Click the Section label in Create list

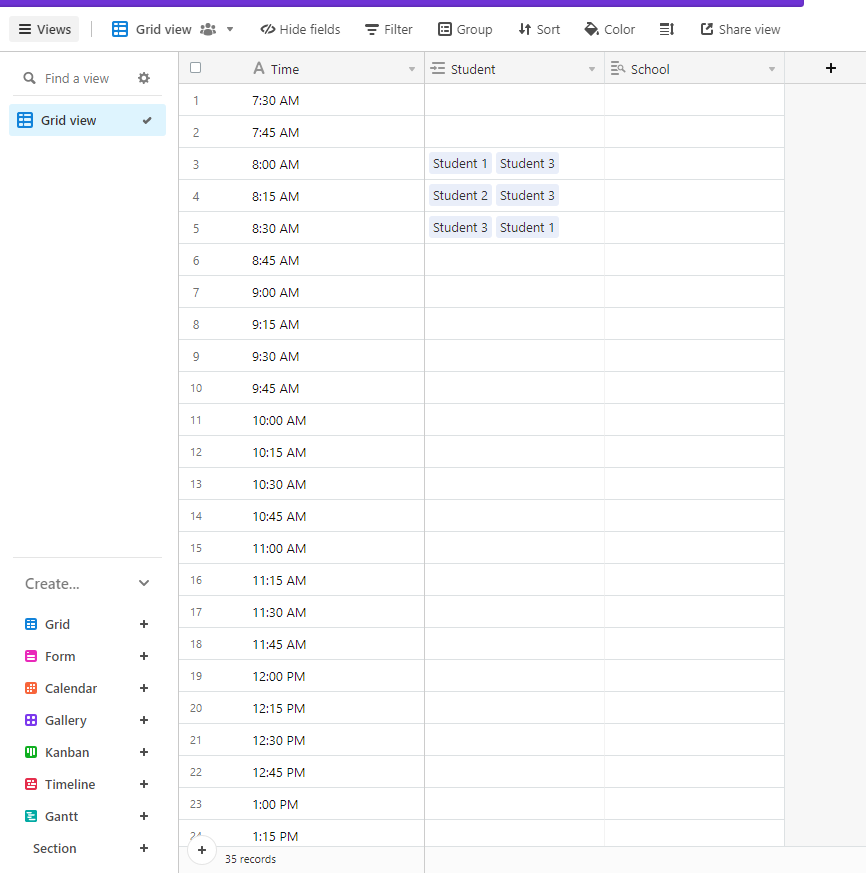point(55,849)
